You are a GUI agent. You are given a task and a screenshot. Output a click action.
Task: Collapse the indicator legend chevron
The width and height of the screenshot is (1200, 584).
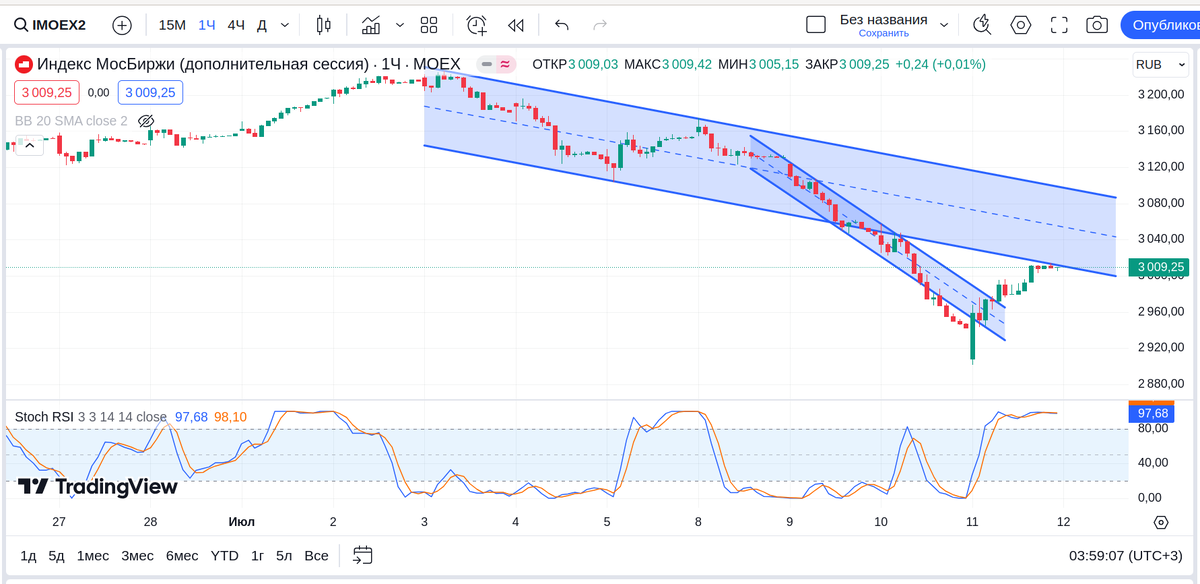pyautogui.click(x=29, y=146)
